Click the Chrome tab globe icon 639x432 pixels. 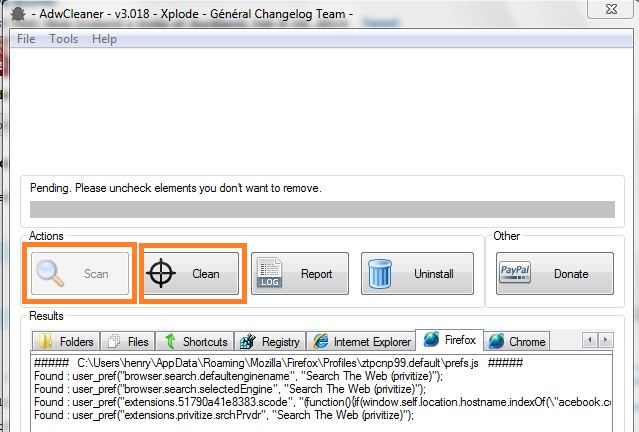[496, 341]
